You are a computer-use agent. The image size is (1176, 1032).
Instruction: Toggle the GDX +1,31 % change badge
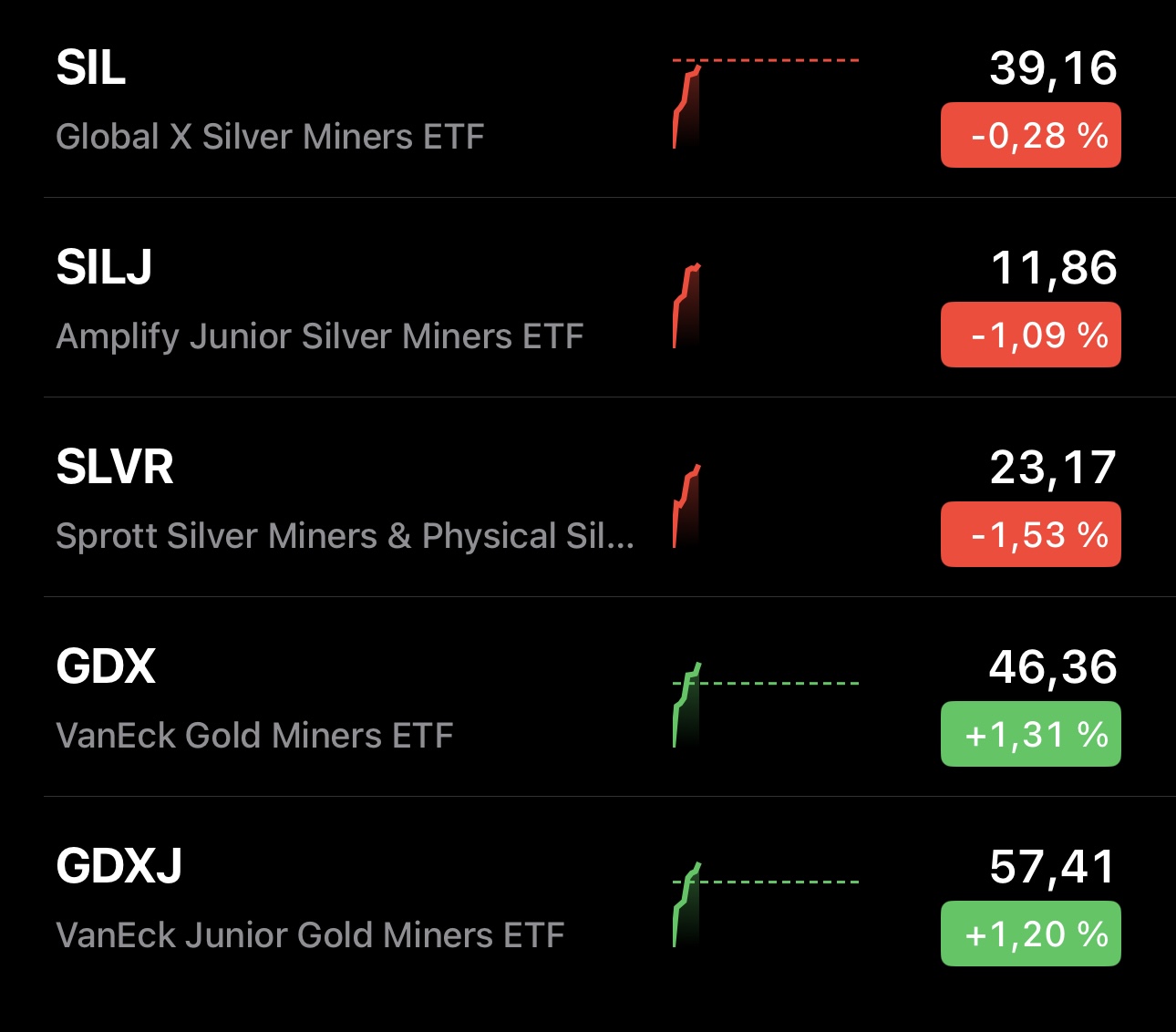coord(1030,735)
